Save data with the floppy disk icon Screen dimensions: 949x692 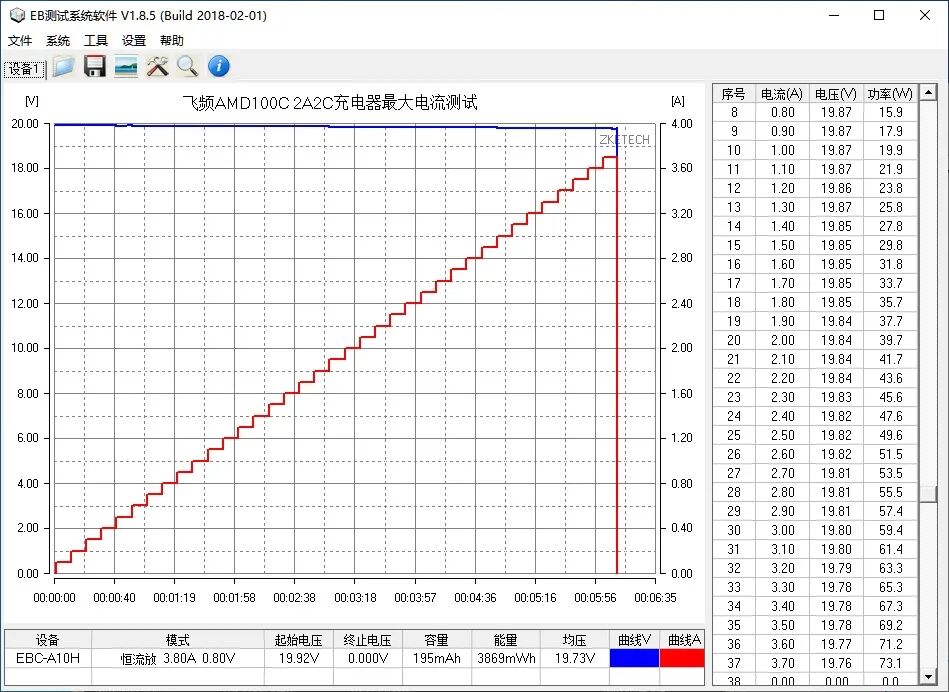coord(94,66)
